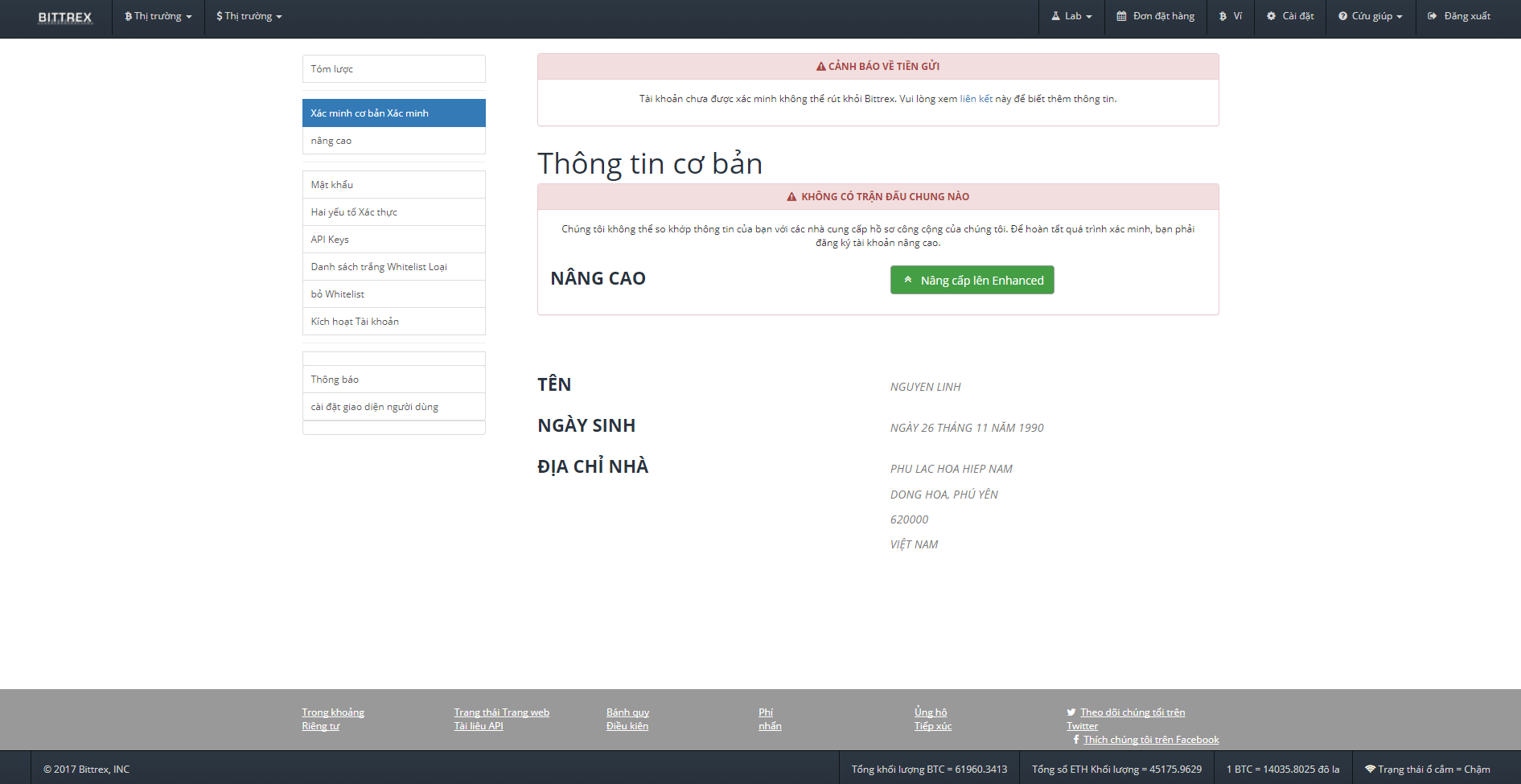Open the dollar Thị trường dropdown
The image size is (1521, 784).
[249, 16]
